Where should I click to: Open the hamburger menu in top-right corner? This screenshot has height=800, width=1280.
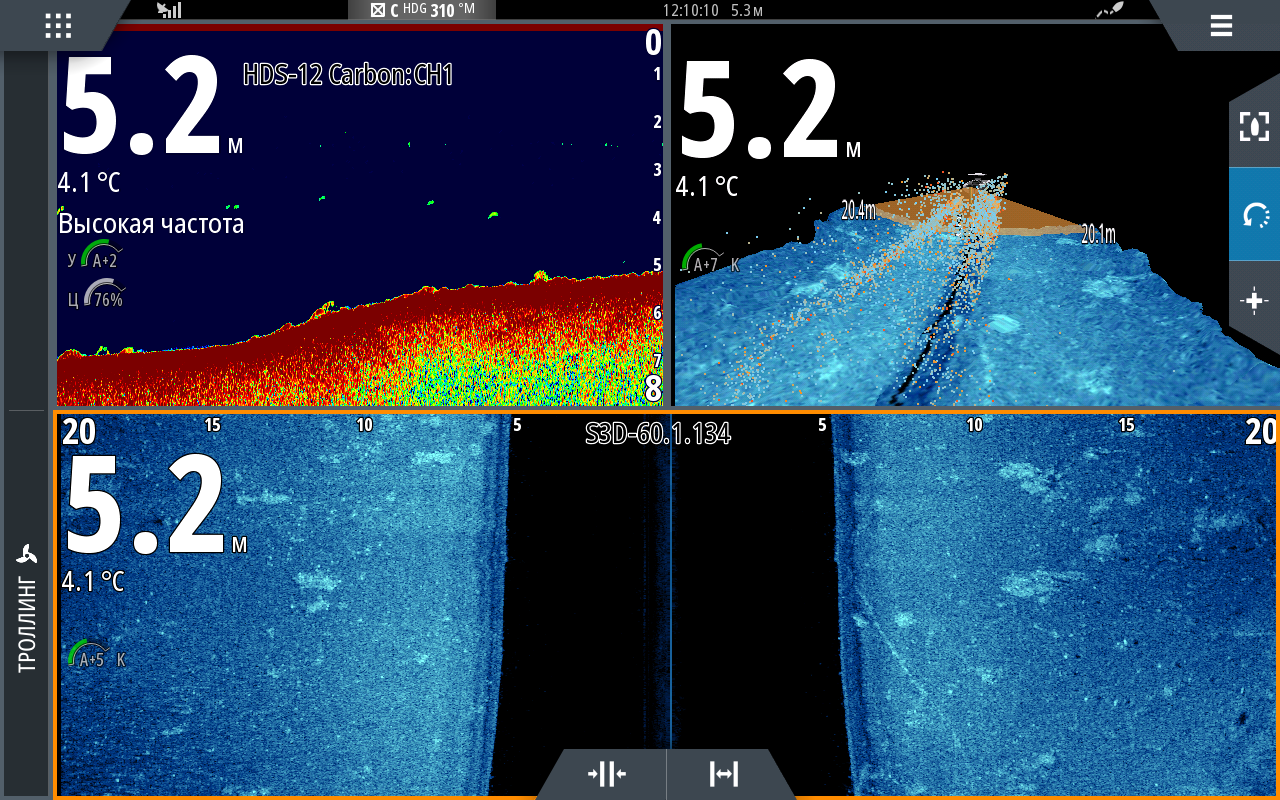tap(1221, 26)
